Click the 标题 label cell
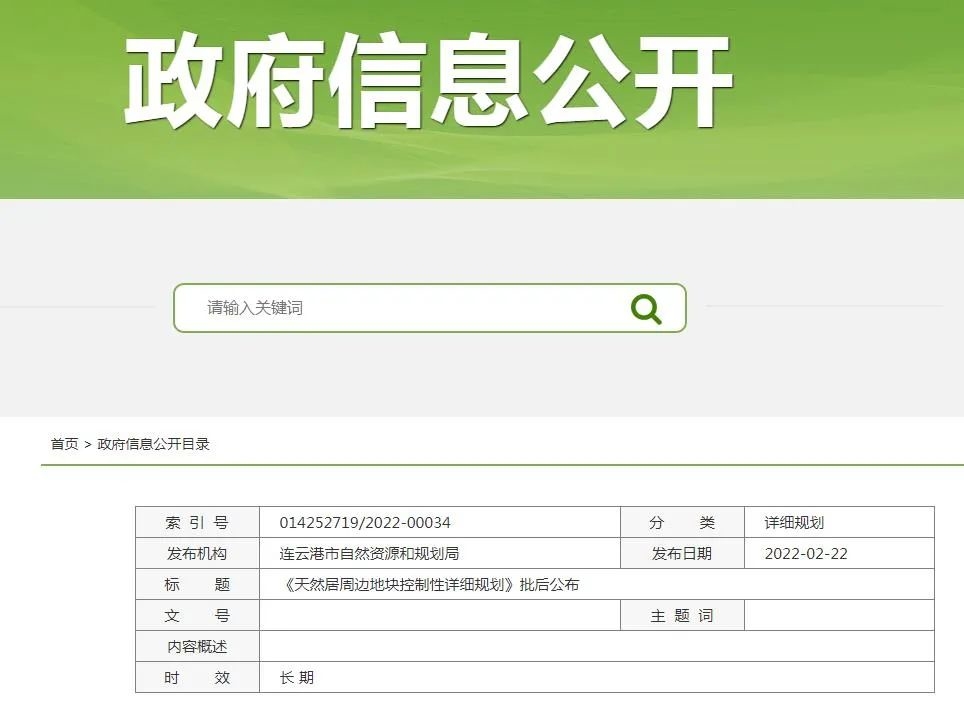964x719 pixels. 197,584
